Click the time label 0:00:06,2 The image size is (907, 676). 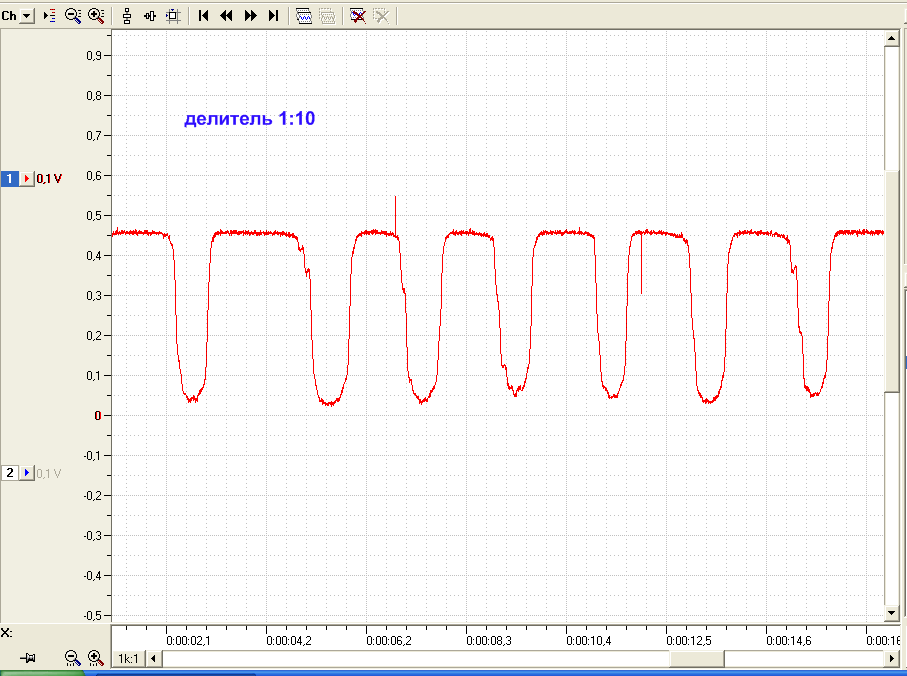[389, 641]
